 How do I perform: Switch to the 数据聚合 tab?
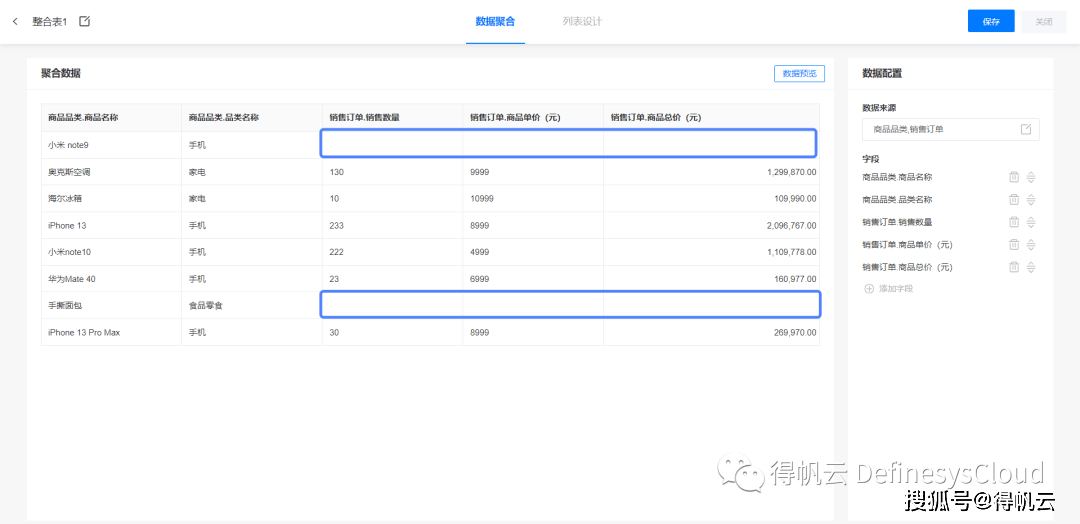[x=495, y=21]
